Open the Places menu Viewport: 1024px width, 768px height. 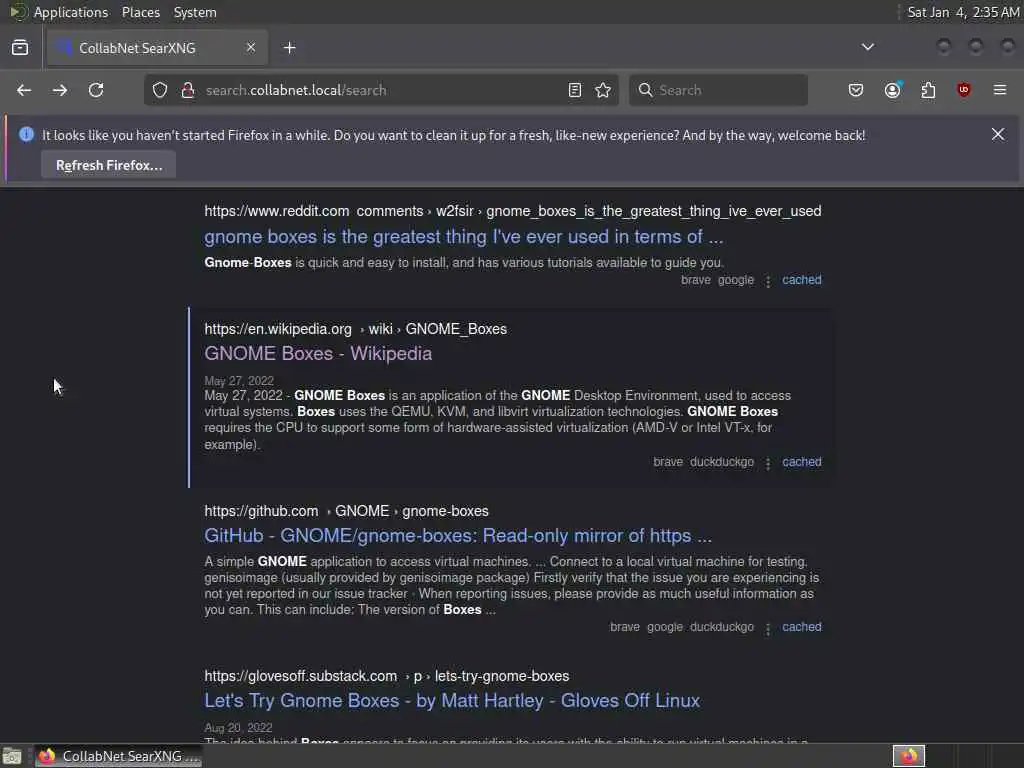pos(141,12)
